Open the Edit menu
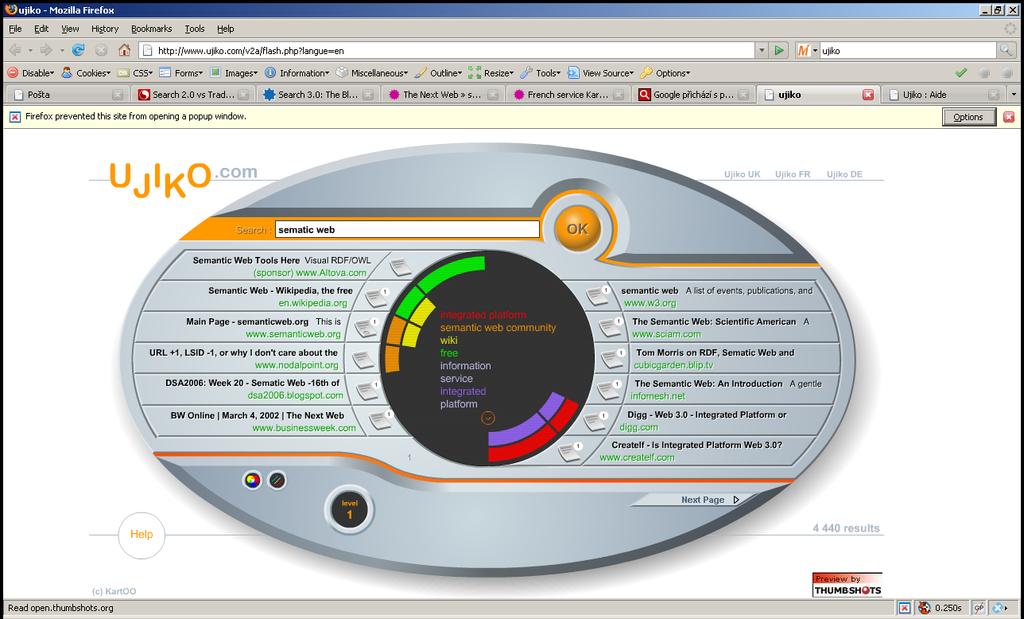The width and height of the screenshot is (1024, 619). point(41,29)
